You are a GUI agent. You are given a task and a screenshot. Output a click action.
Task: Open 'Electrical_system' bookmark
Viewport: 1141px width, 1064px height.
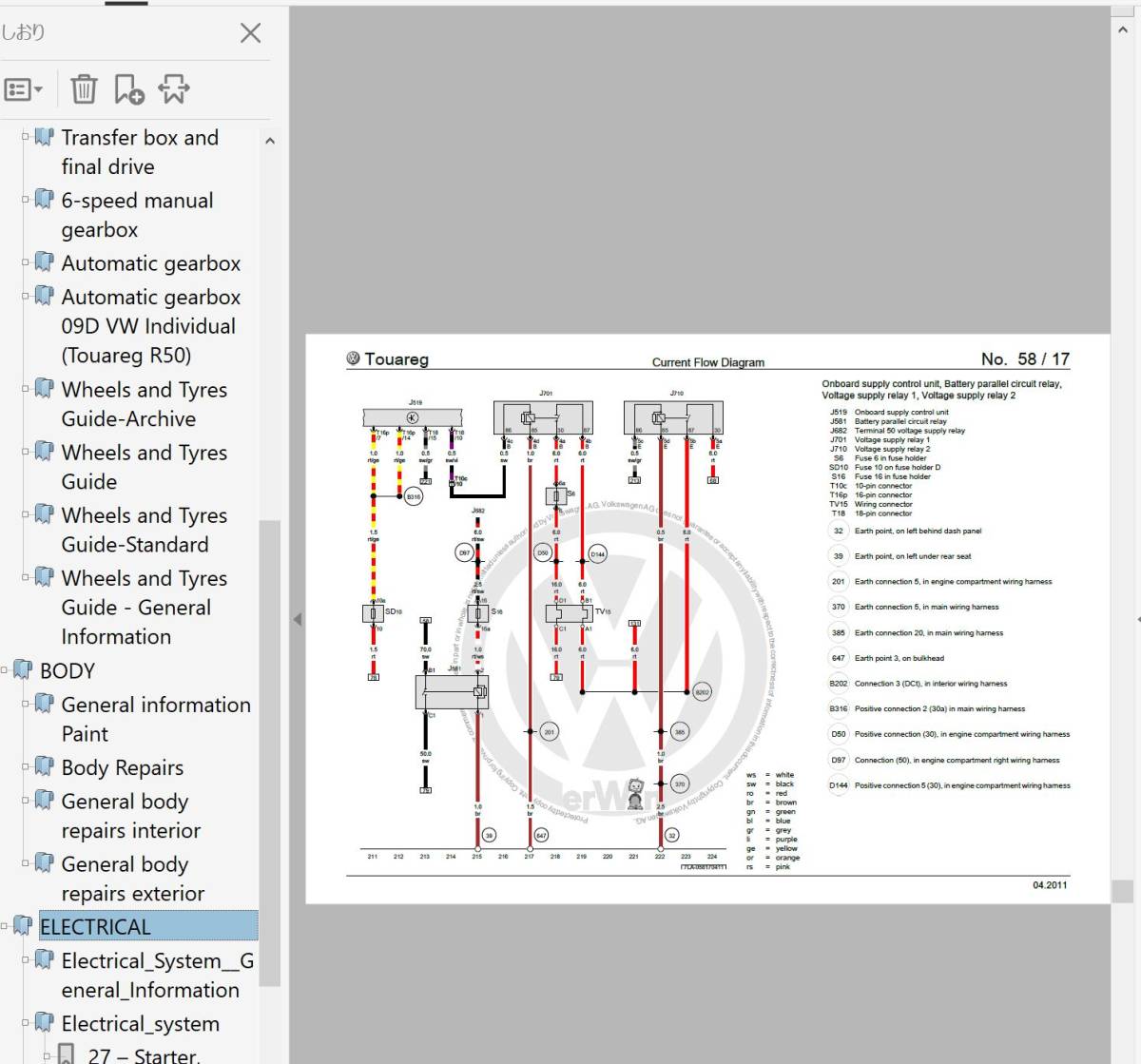(141, 1024)
